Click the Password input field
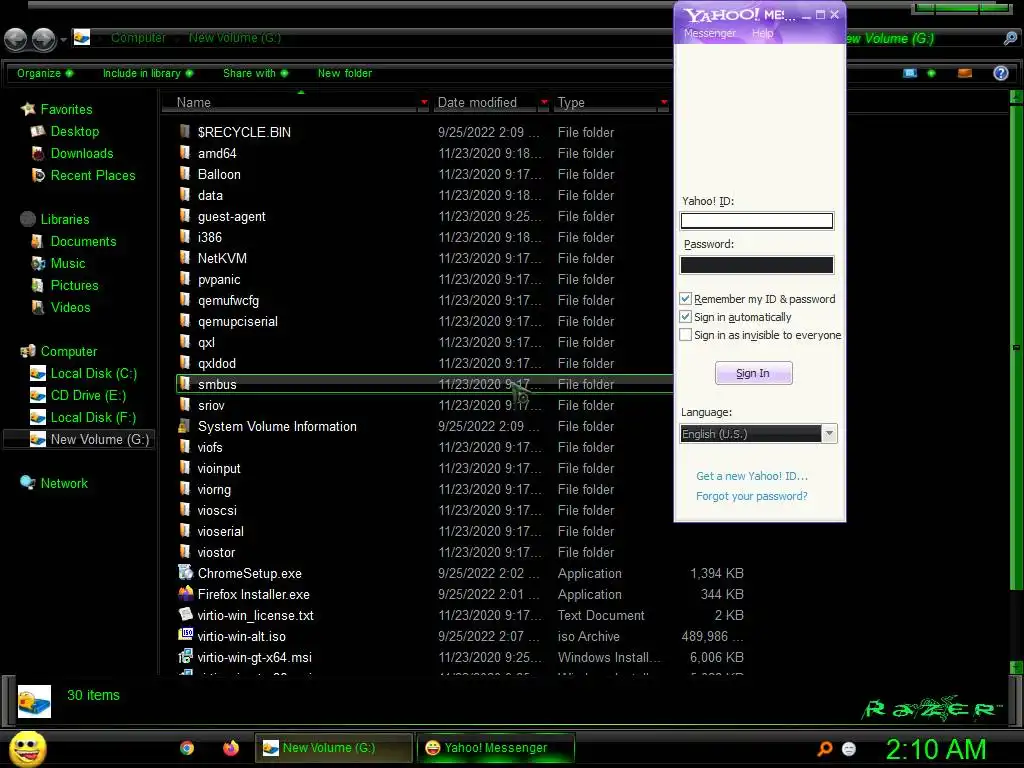Screen dimensions: 1024x768 click(756, 264)
